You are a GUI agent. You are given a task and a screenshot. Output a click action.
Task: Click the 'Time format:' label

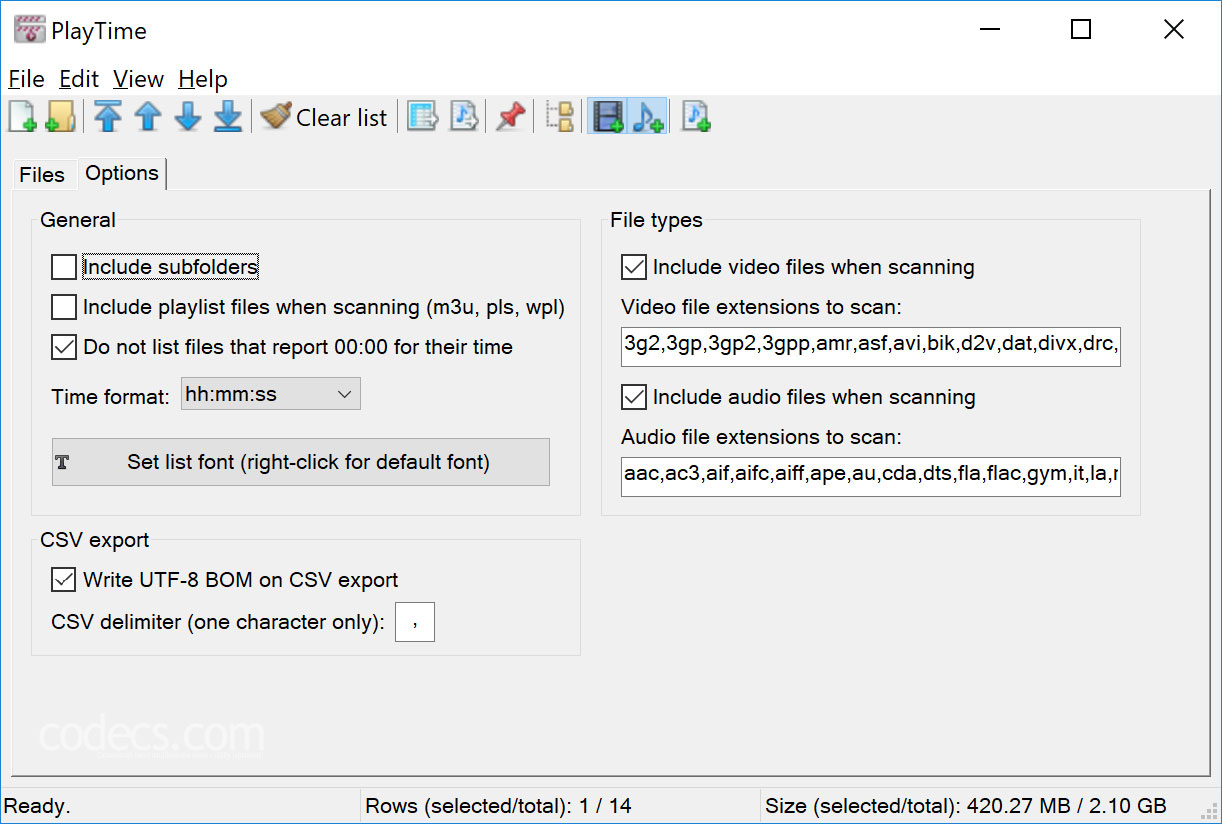pyautogui.click(x=111, y=397)
